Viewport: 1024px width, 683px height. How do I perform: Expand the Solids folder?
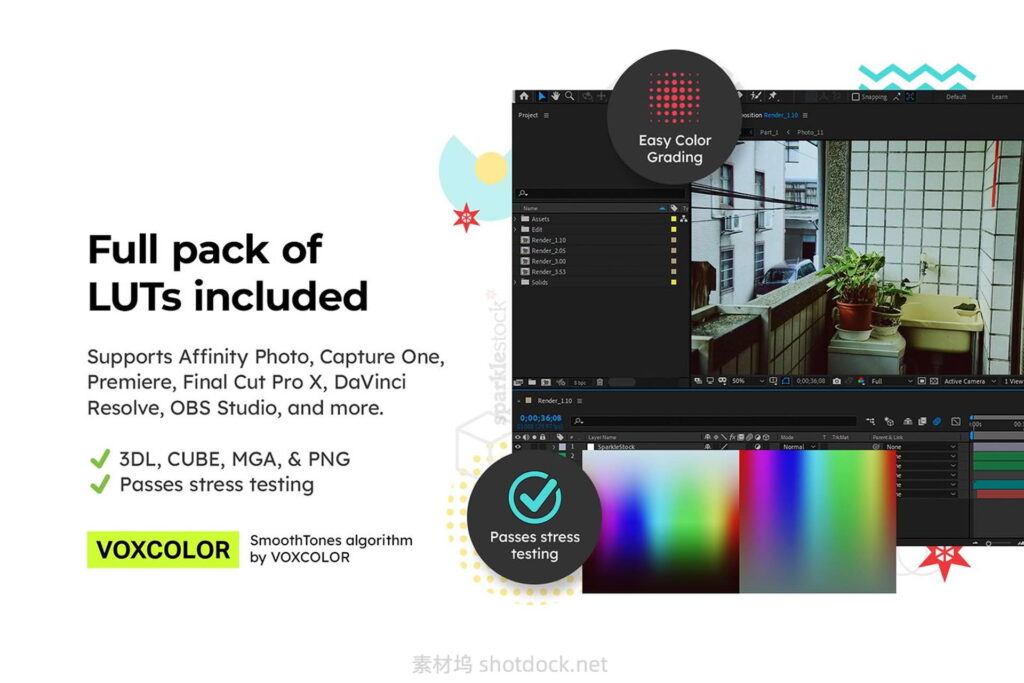(x=516, y=283)
